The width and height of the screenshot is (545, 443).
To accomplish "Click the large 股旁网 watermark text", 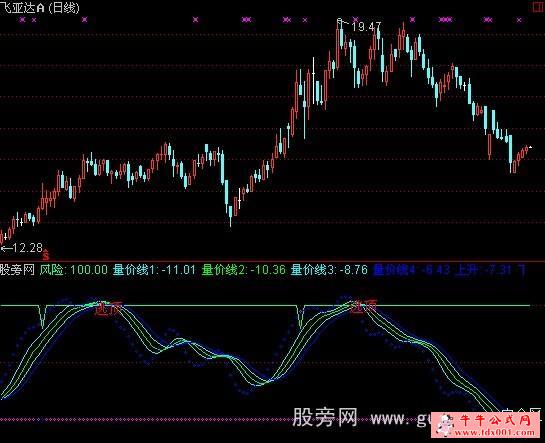I will tap(325, 417).
